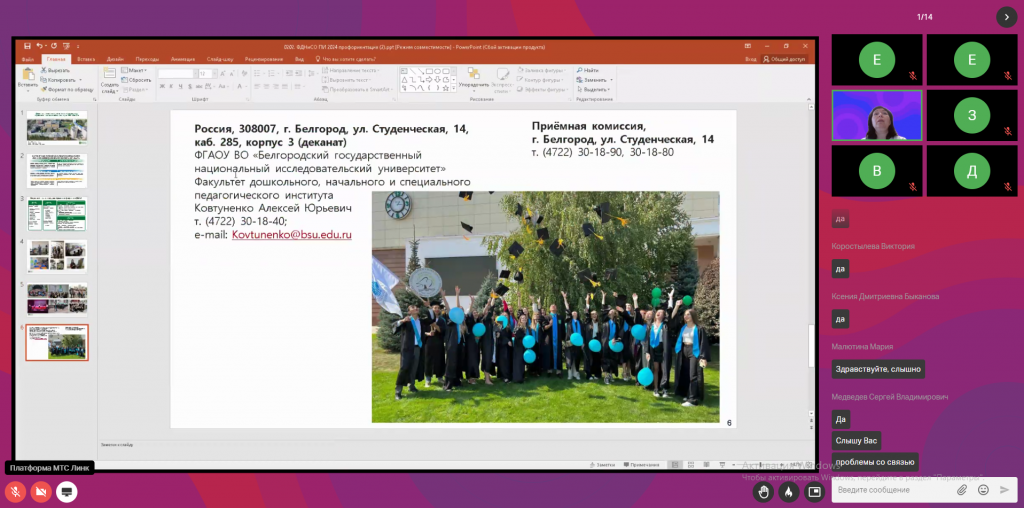Toggle strikethrough formatting
Image resolution: width=1024 pixels, height=508 pixels.
[199, 86]
